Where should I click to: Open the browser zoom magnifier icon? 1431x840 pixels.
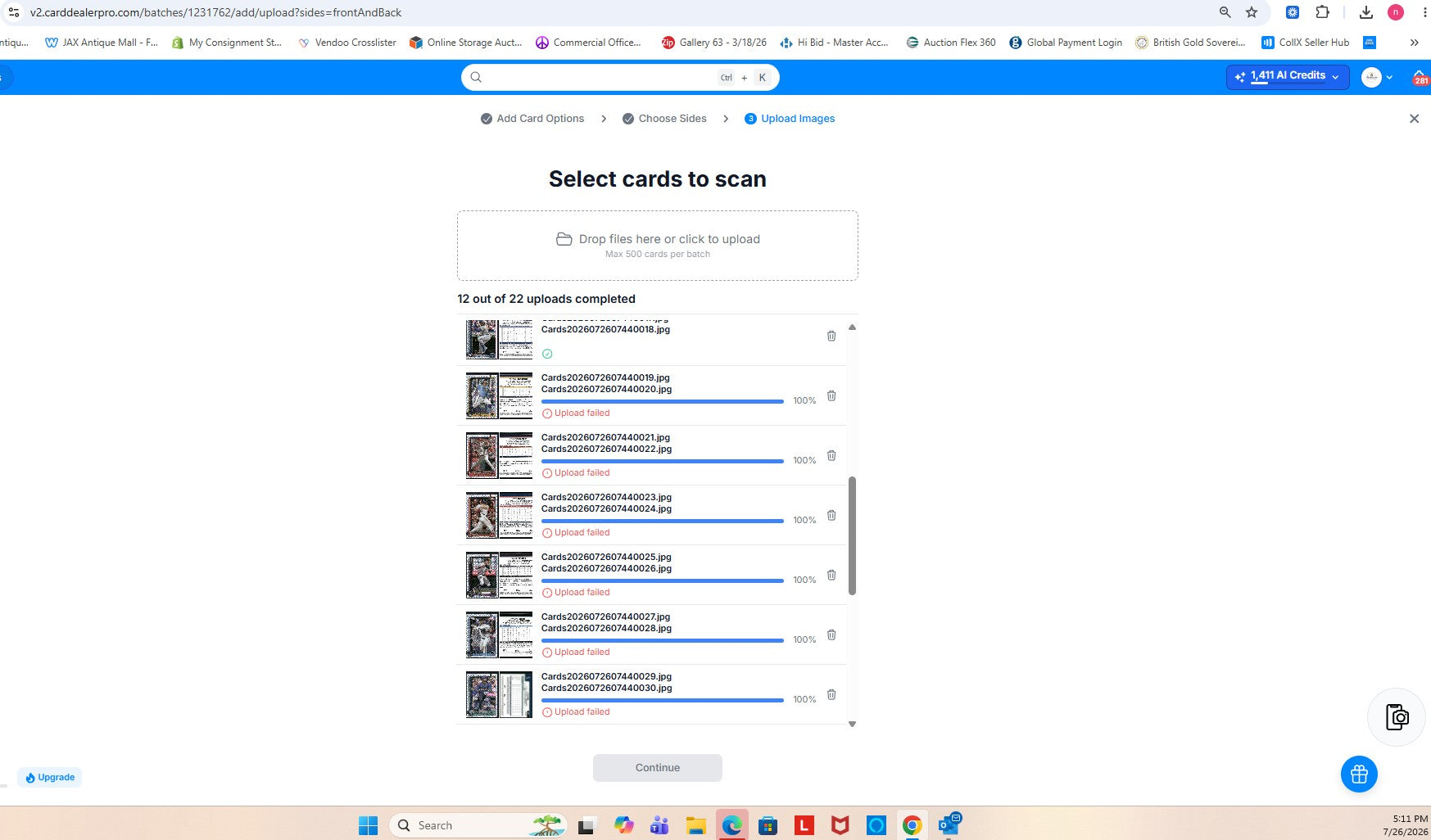point(1225,12)
